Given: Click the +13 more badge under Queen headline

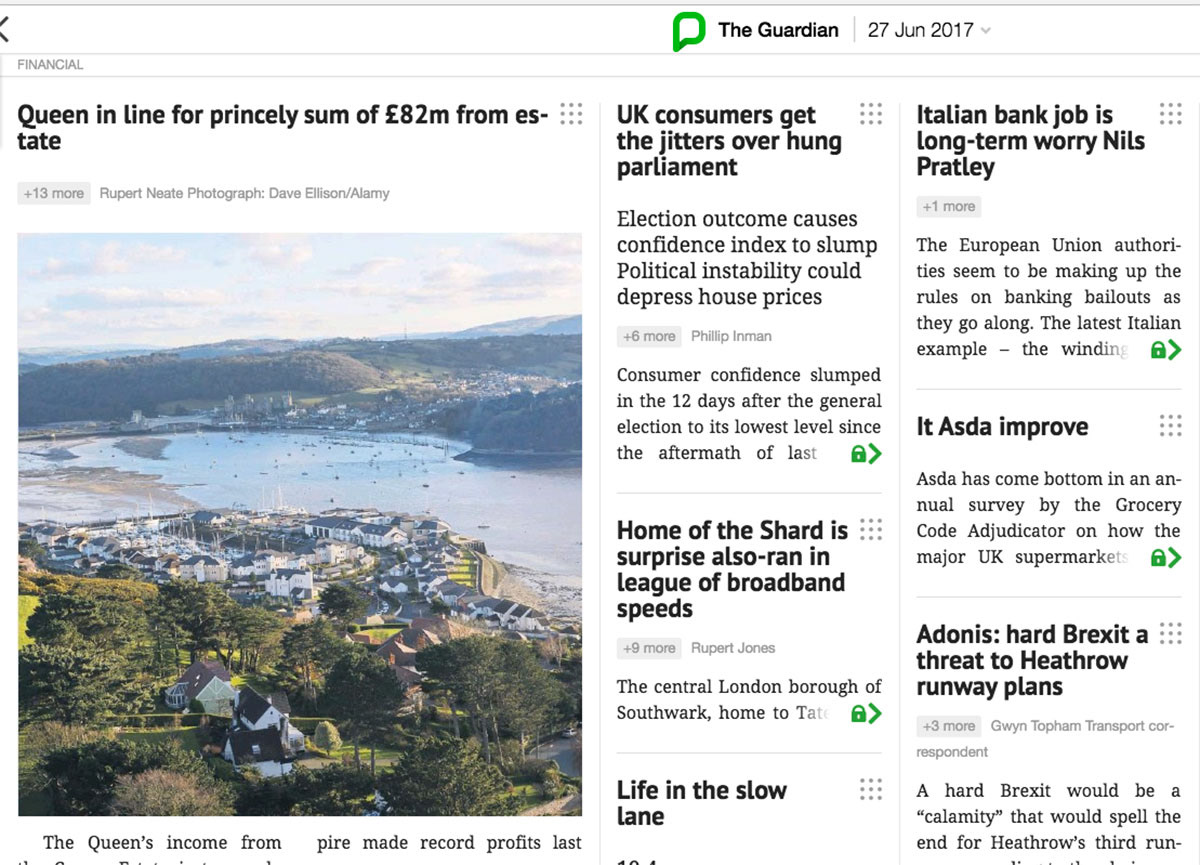Looking at the screenshot, I should (54, 193).
